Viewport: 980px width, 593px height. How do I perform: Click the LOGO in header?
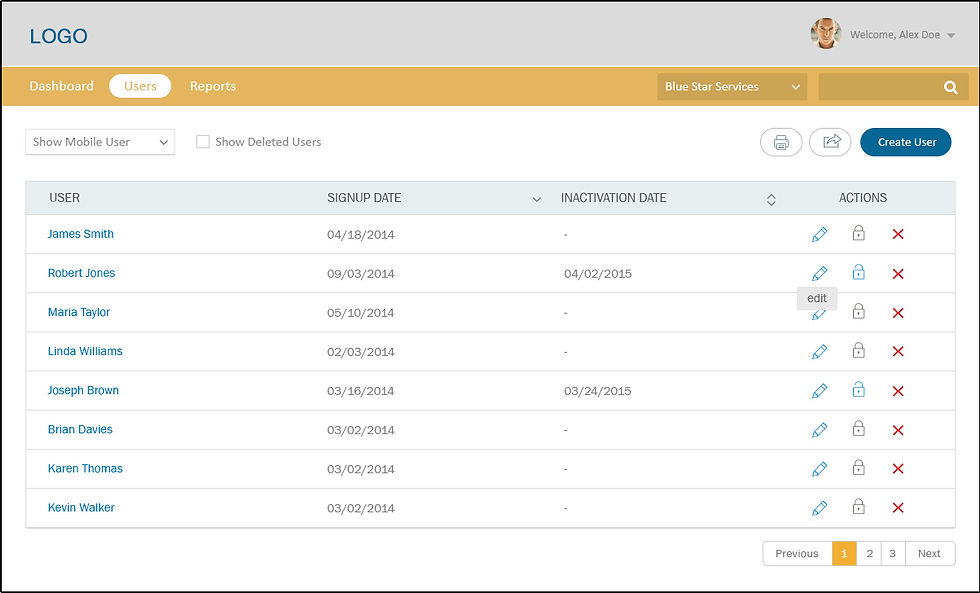(58, 36)
